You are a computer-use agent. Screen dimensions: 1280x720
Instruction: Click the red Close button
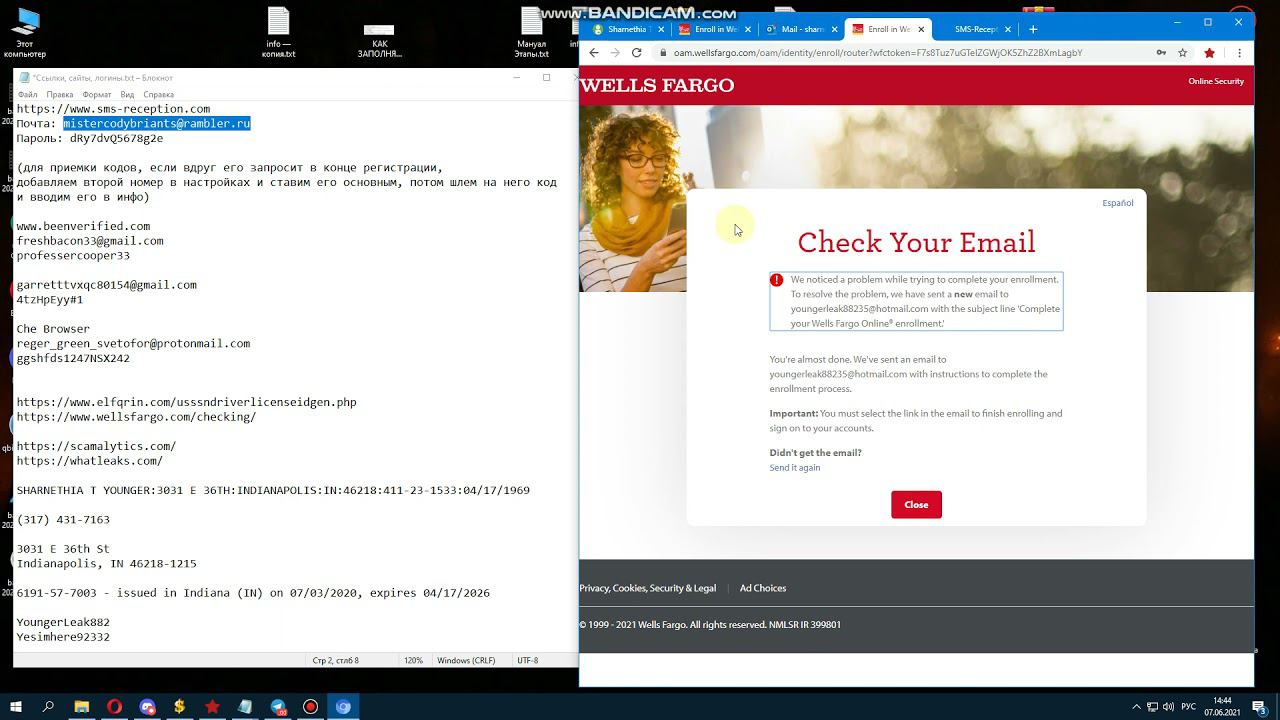tap(916, 505)
